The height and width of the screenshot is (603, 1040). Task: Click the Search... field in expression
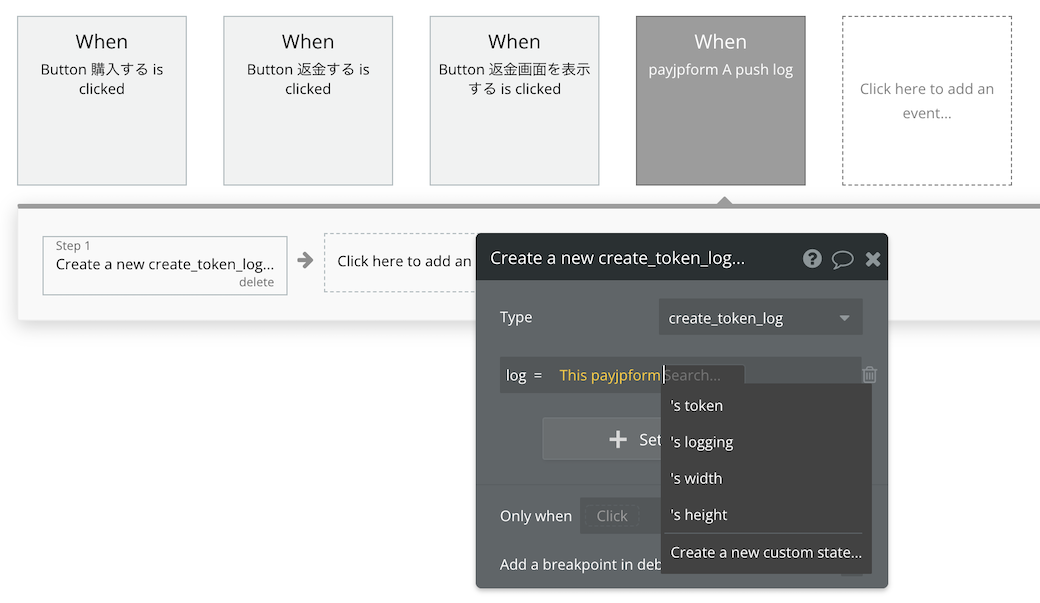point(703,375)
